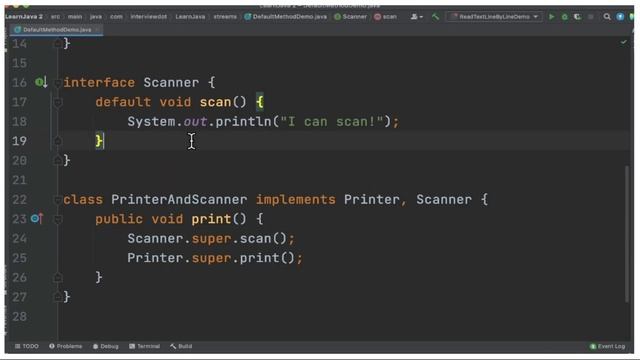The image size is (640, 360).
Task: Open the user account icon menu
Action: coord(416,17)
